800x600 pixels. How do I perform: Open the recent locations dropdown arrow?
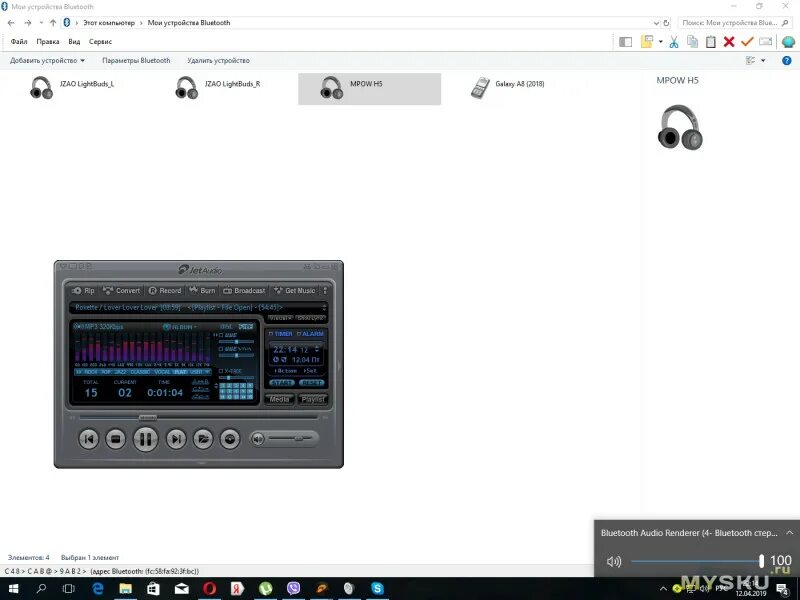(x=41, y=23)
